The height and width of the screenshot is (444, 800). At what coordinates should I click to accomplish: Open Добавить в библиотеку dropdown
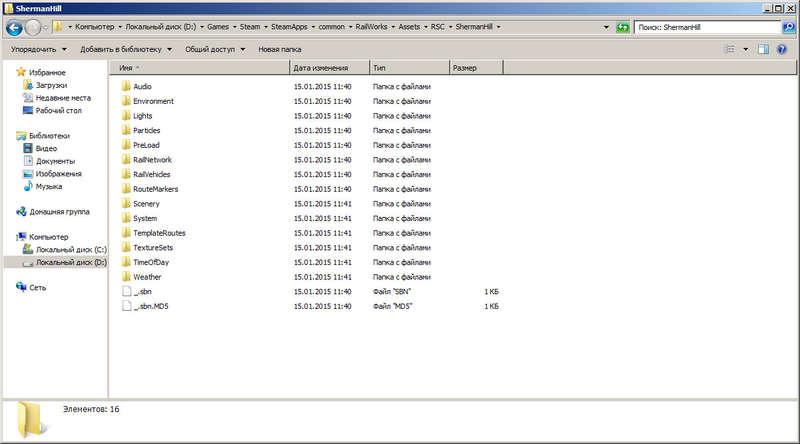pyautogui.click(x=126, y=50)
